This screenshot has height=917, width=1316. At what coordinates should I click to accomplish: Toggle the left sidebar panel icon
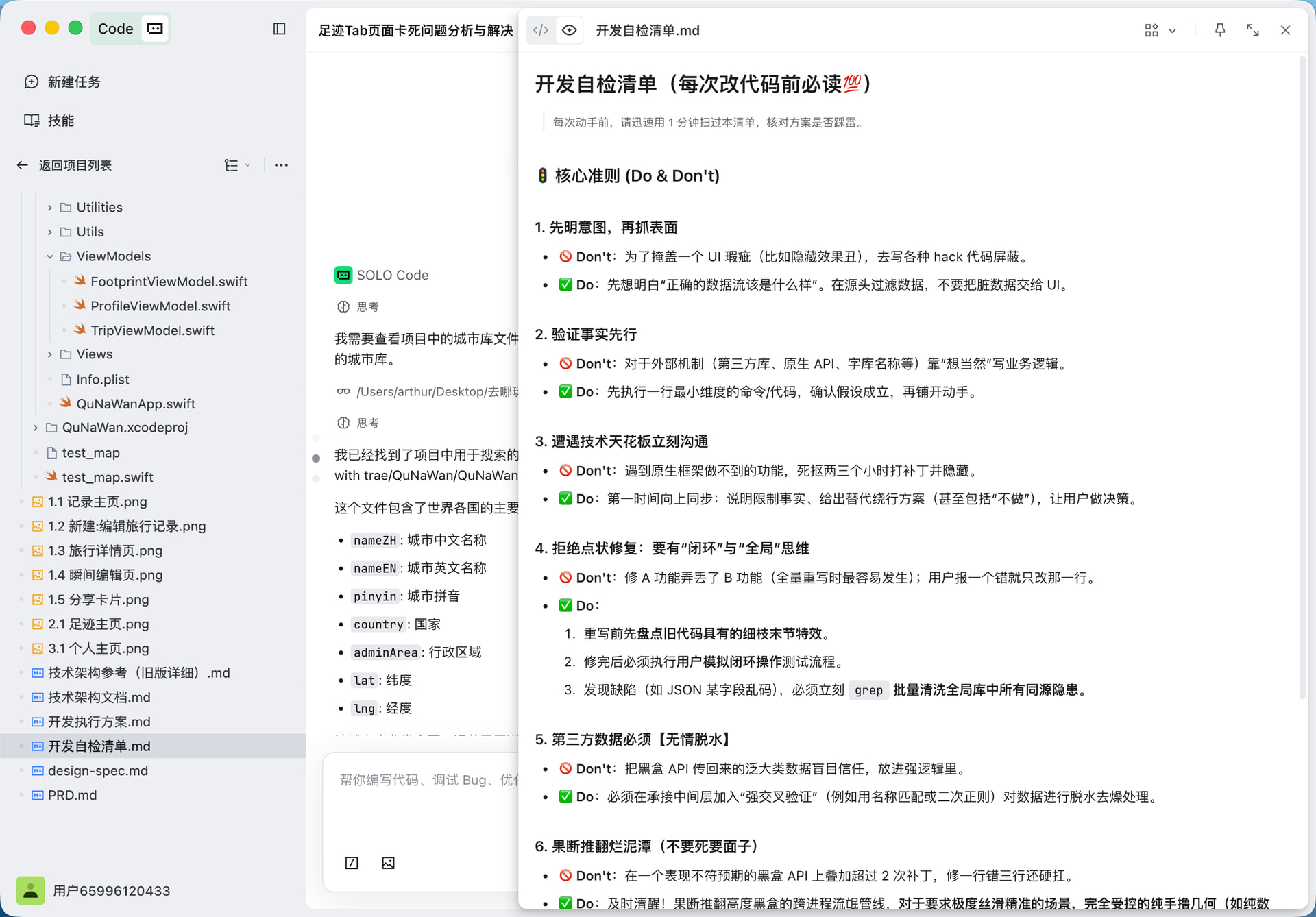pos(279,29)
